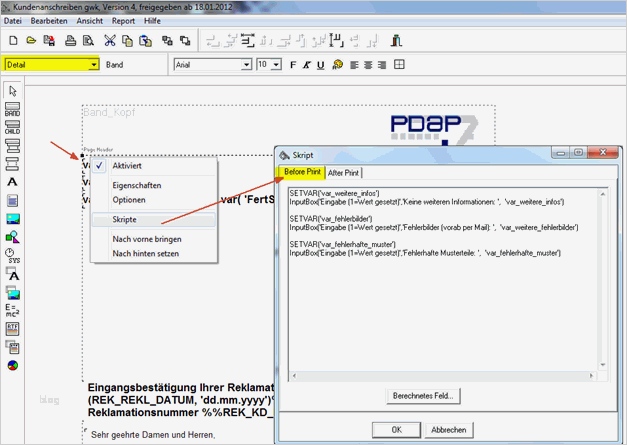Switch to the After Print tab
Viewport: 627px width, 445px height.
tap(343, 173)
